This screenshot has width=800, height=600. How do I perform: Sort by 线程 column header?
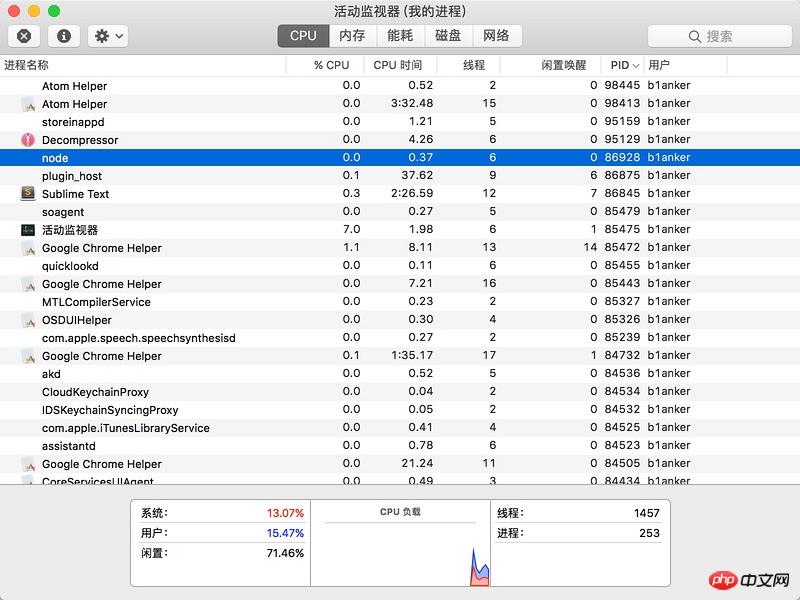468,65
